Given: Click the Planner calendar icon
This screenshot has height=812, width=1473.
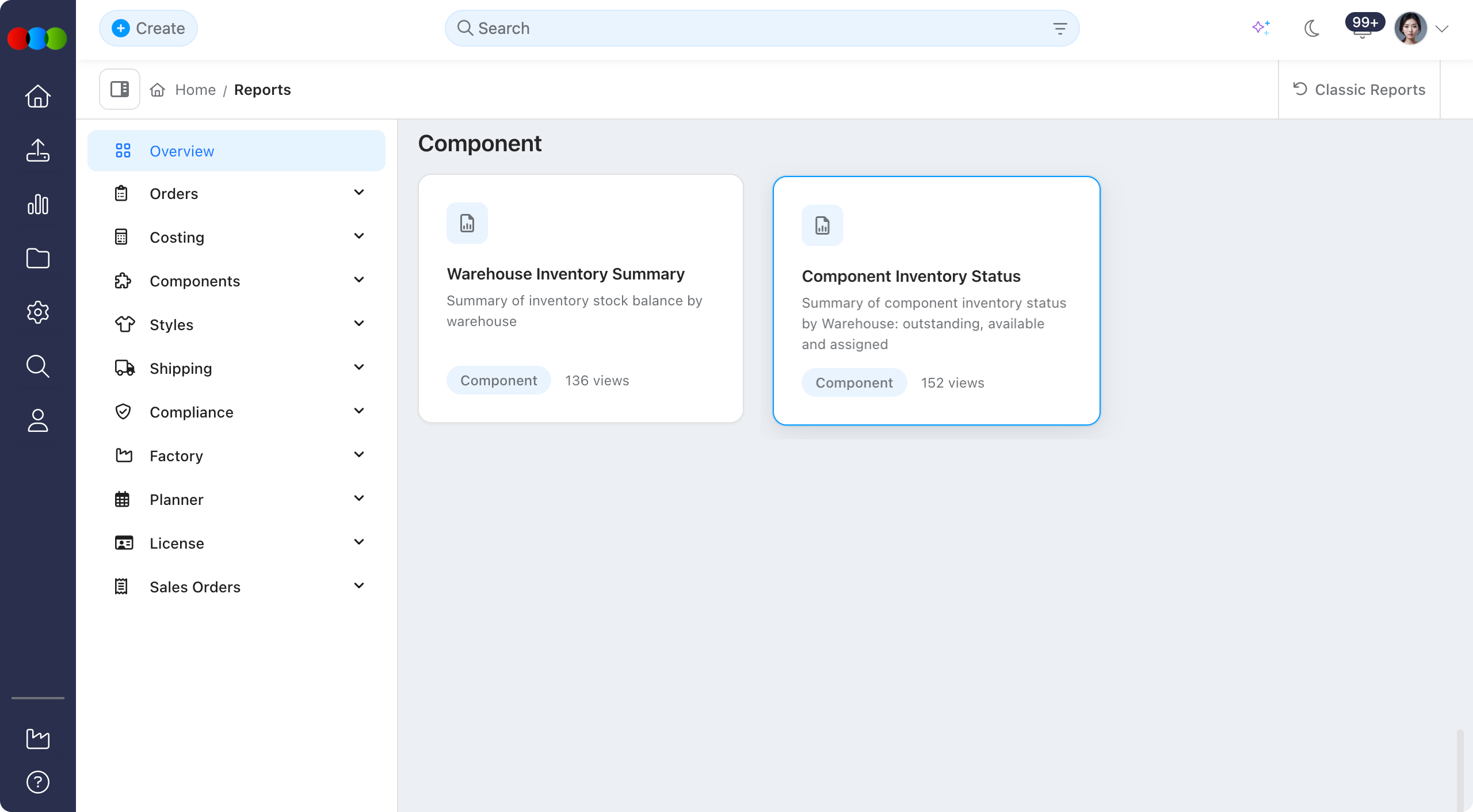Looking at the screenshot, I should coord(122,499).
